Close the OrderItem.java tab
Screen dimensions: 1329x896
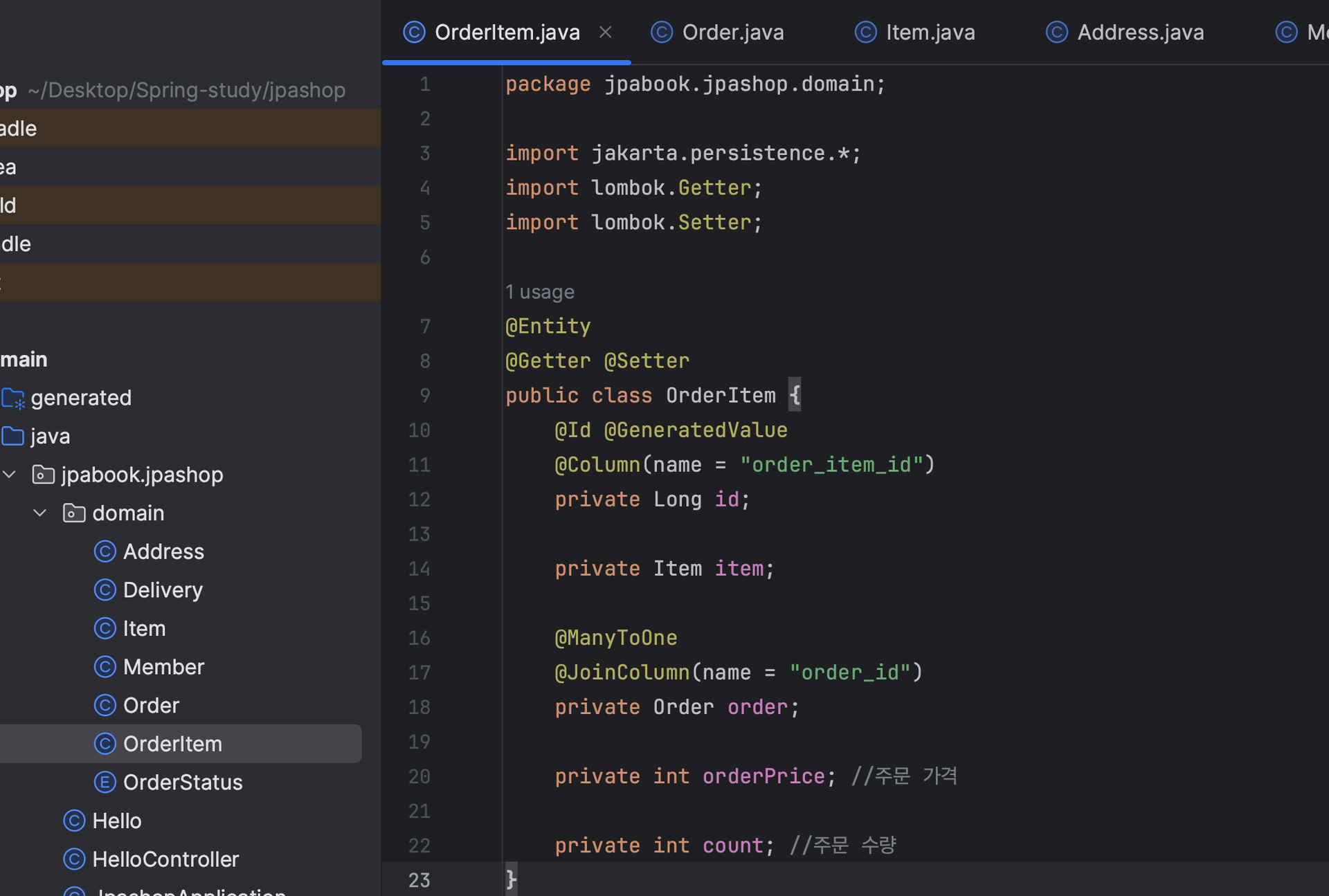[606, 32]
